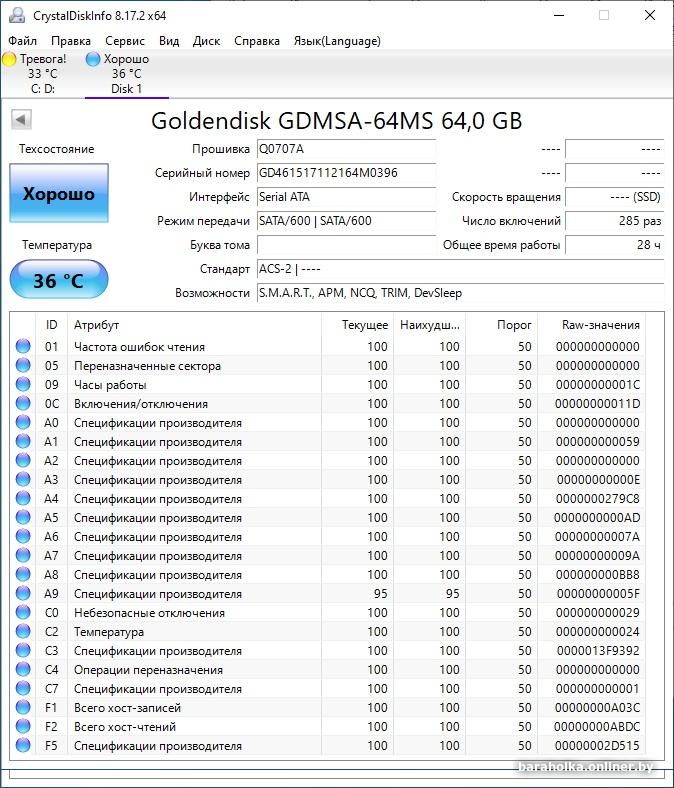Click the CrystalDiskInfo title bar app icon
The height and width of the screenshot is (788, 674).
click(x=17, y=15)
